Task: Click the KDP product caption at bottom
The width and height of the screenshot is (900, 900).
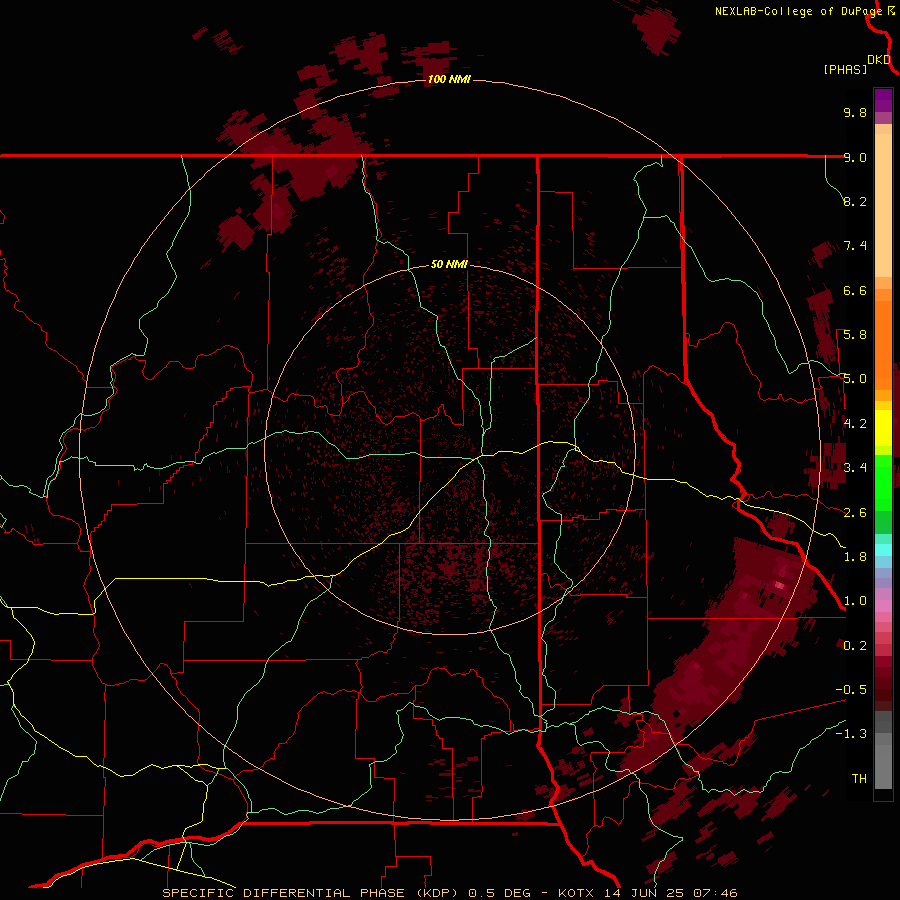Action: pos(449,893)
